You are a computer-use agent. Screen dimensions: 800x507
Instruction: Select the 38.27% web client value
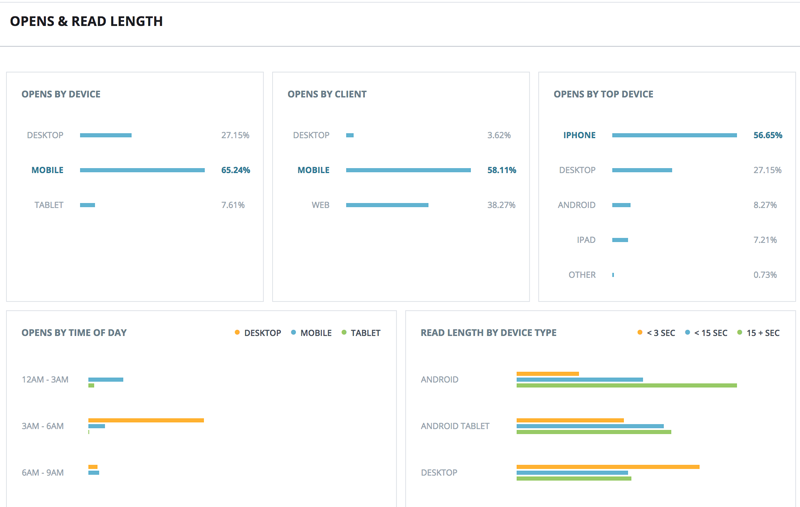(x=501, y=205)
